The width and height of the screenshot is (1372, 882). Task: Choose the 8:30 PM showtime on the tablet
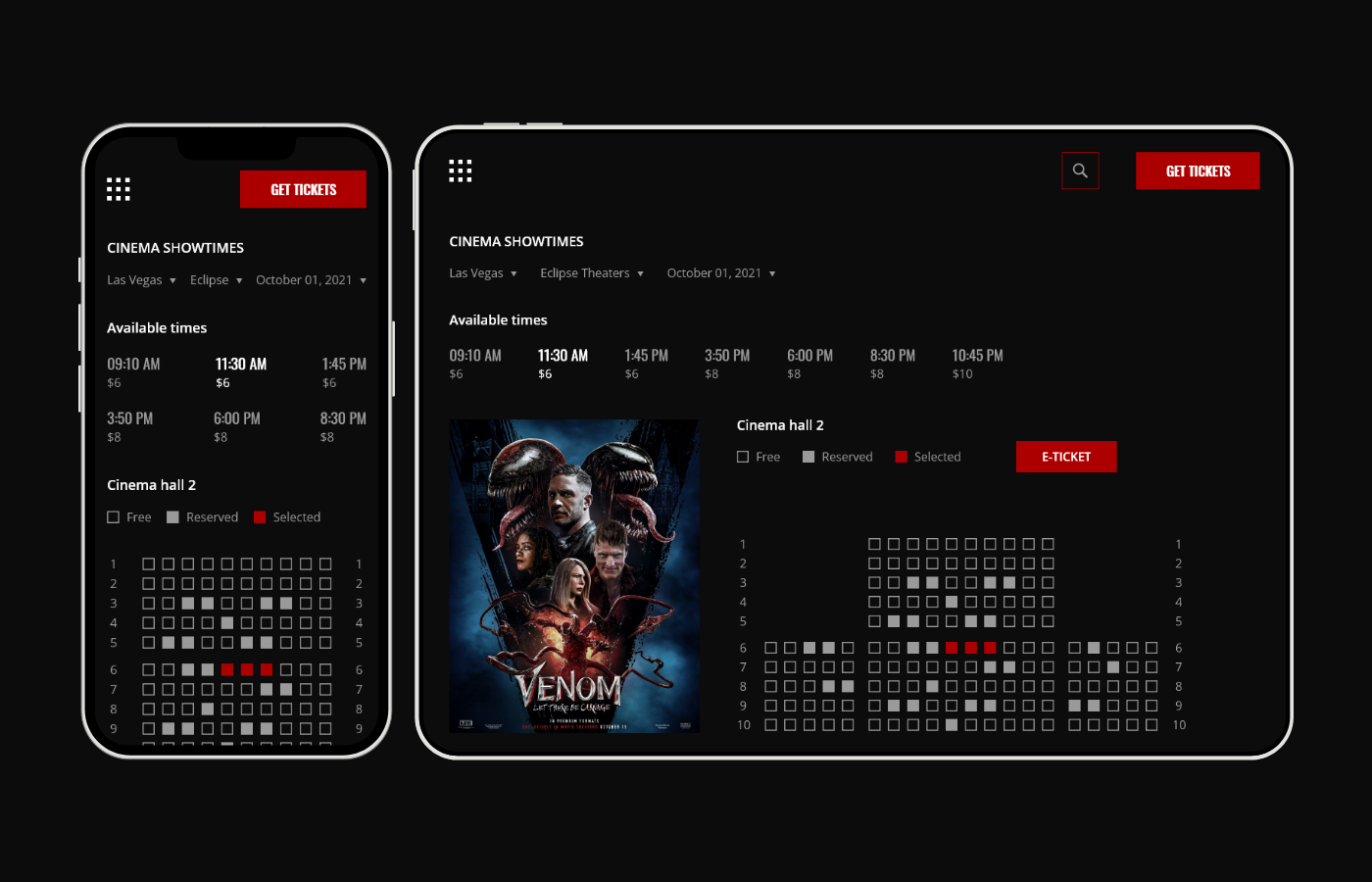coord(893,364)
